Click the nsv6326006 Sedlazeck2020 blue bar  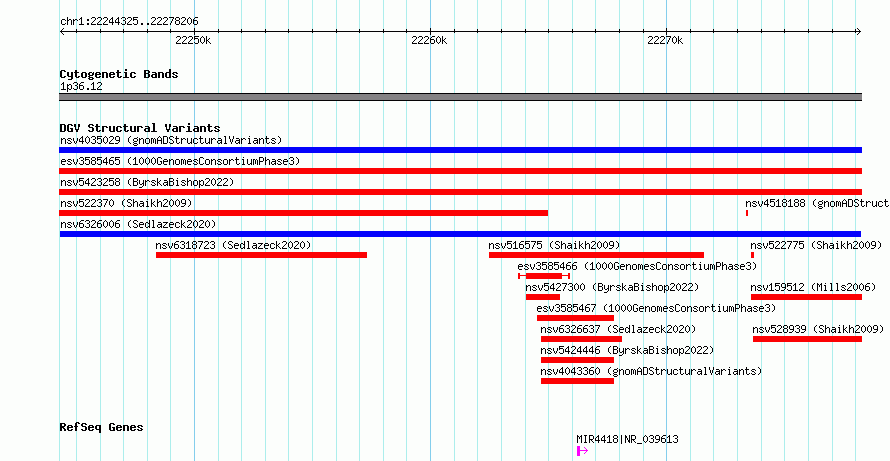pos(460,234)
